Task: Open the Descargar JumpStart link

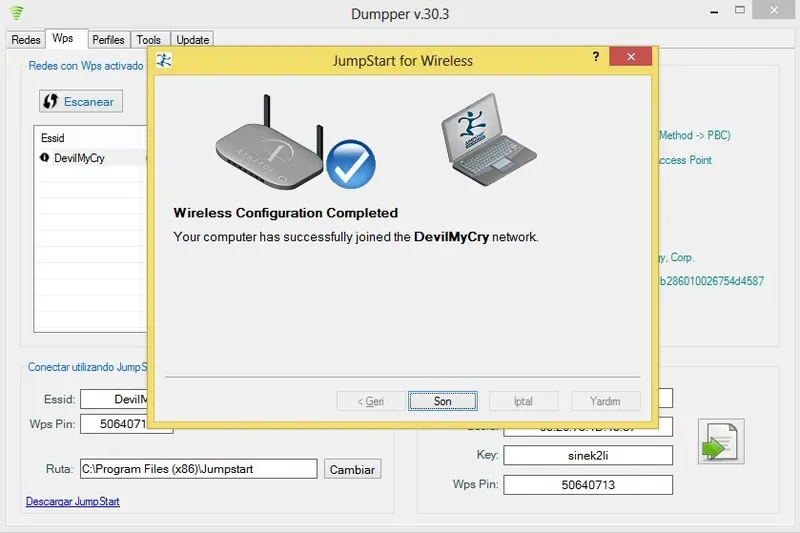Action: coord(72,501)
